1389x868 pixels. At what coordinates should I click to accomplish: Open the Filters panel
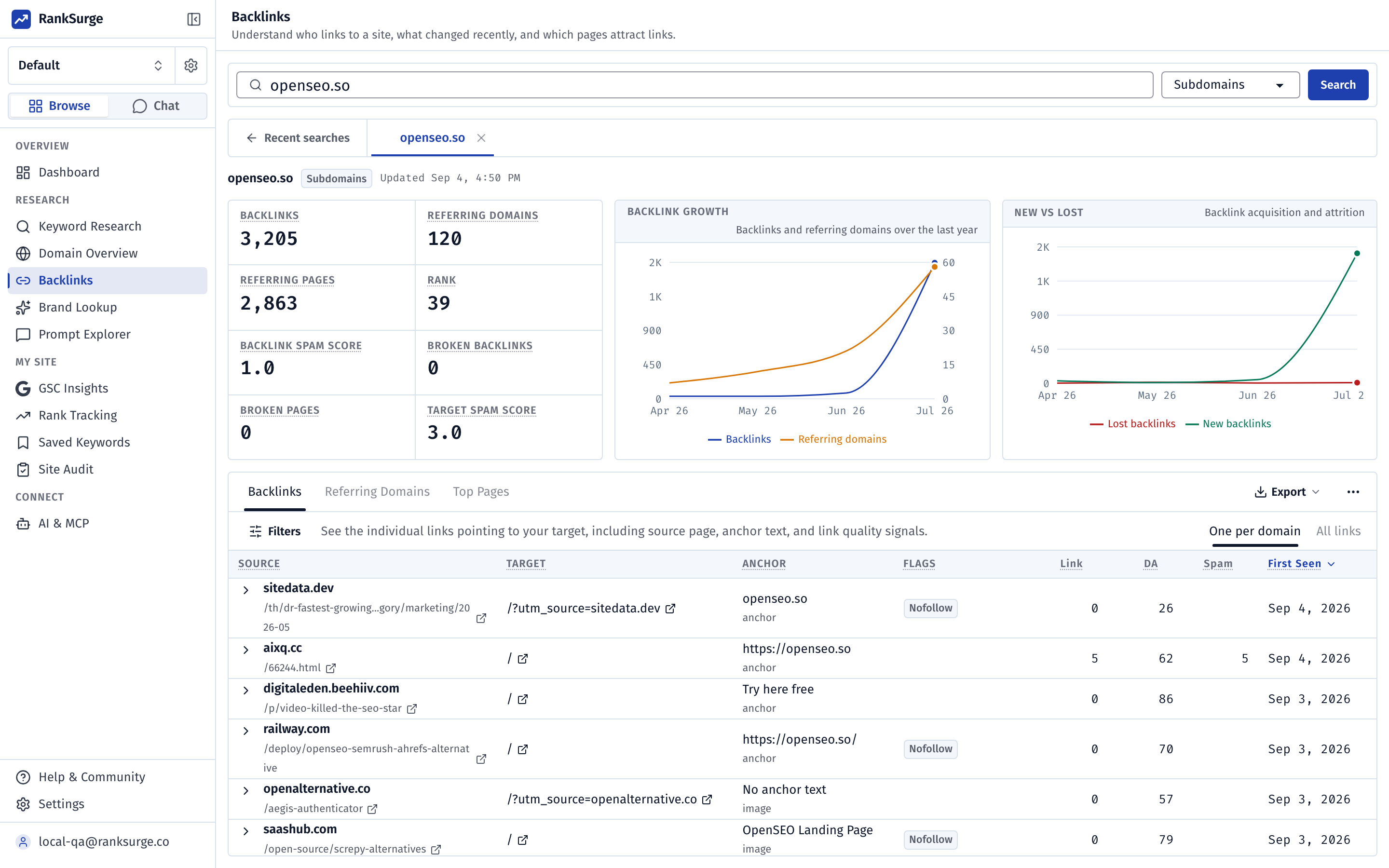point(275,531)
